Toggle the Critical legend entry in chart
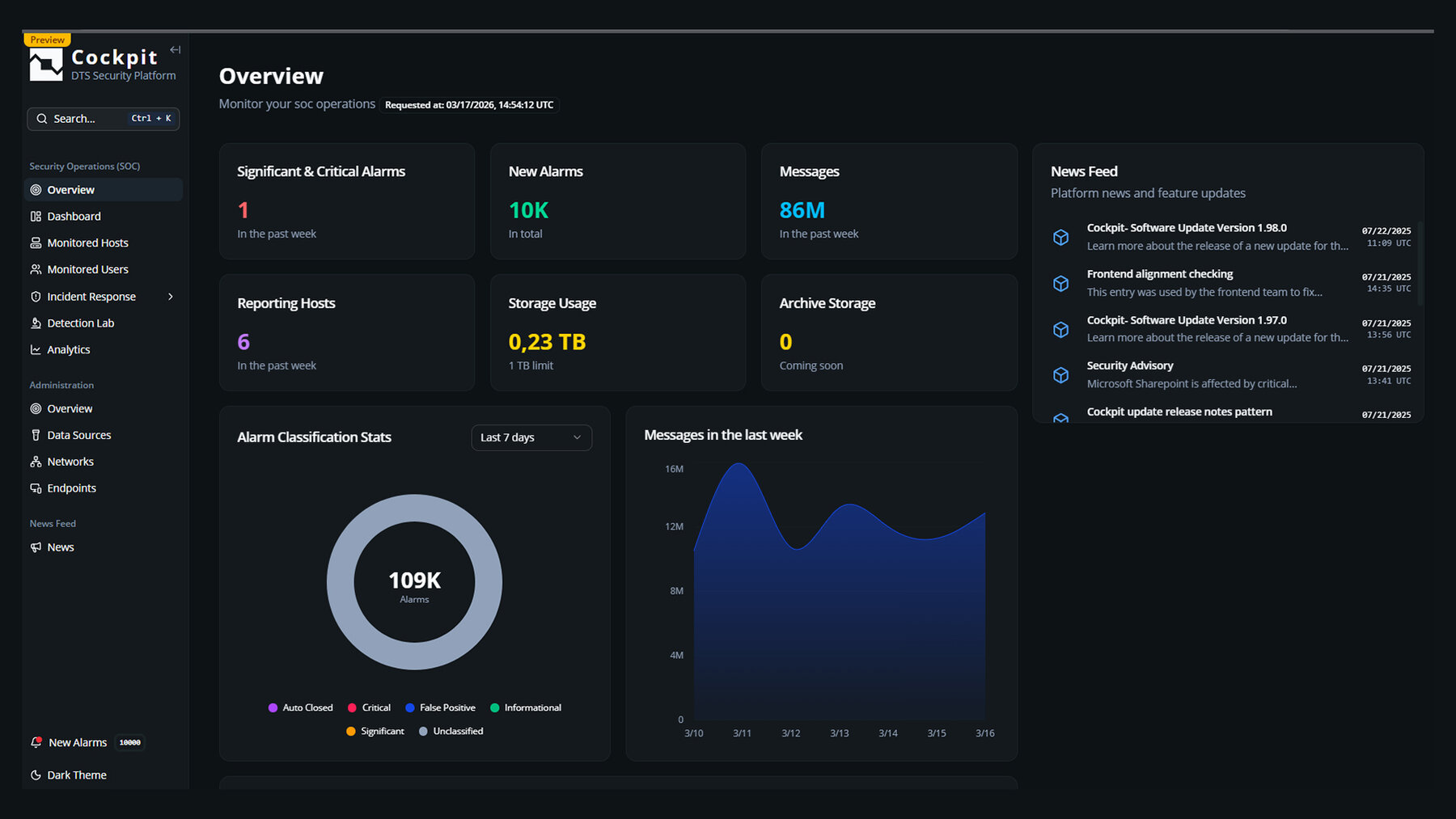 tap(369, 707)
